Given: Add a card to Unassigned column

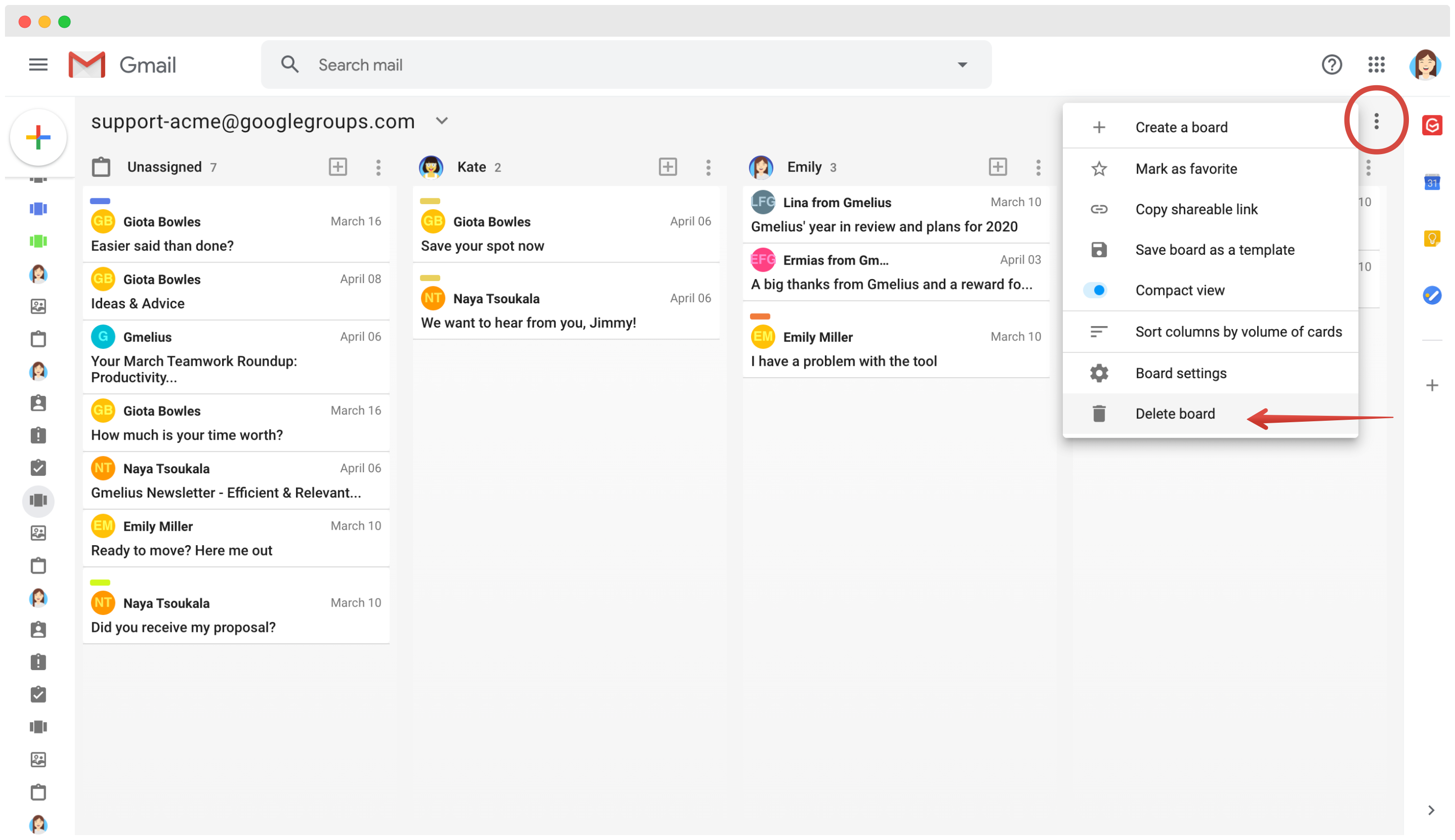Looking at the screenshot, I should click(x=338, y=167).
